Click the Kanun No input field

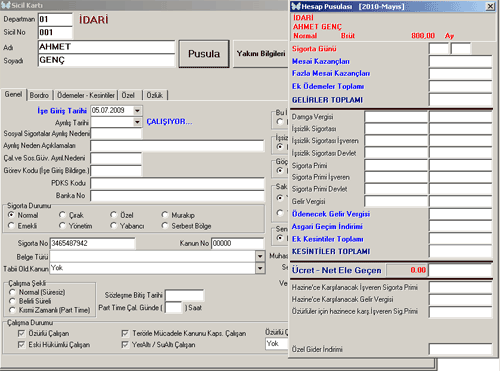pos(238,243)
